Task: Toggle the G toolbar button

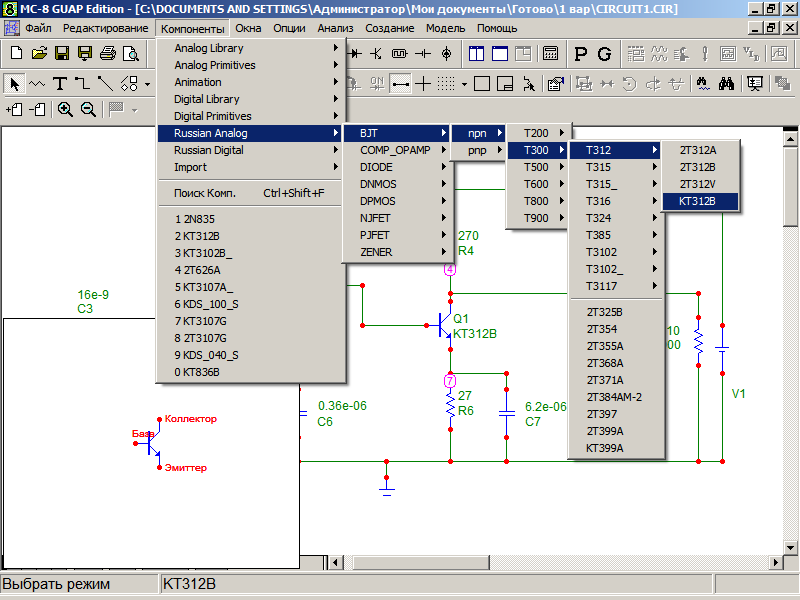Action: click(604, 53)
